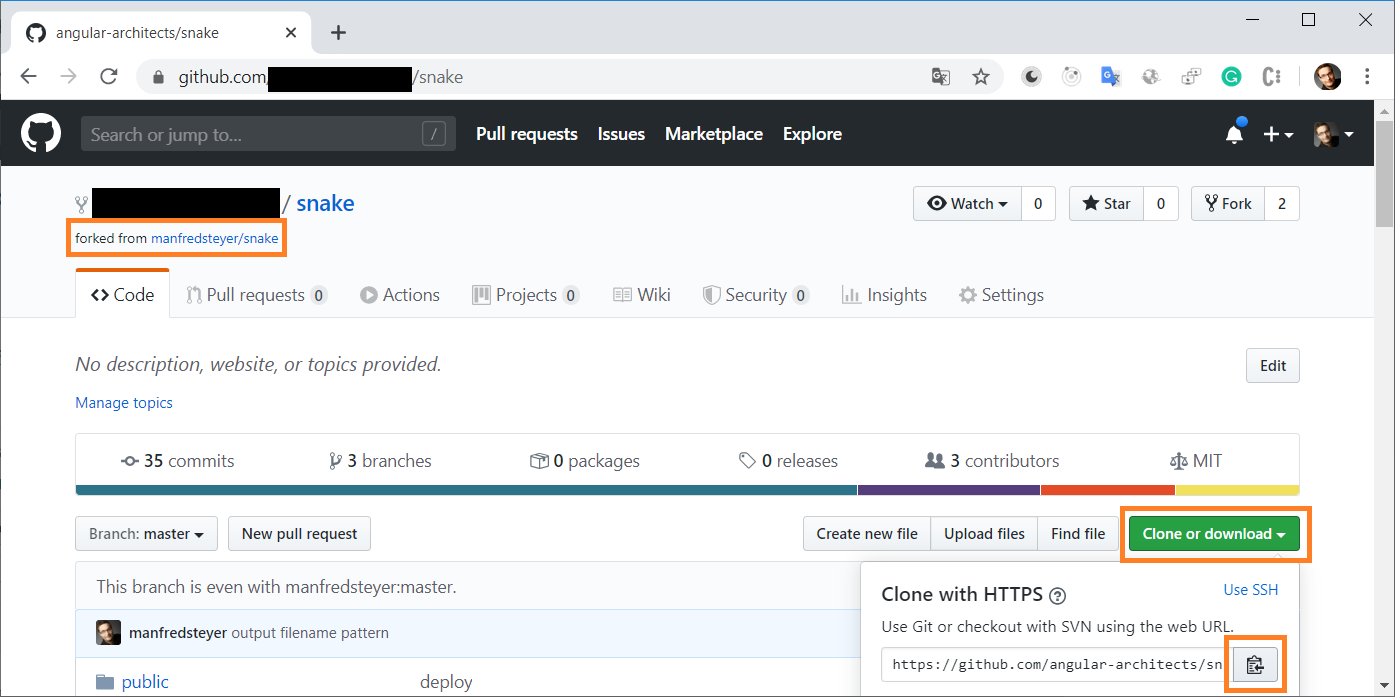Click browser back arrow
Image resolution: width=1395 pixels, height=697 pixels.
coord(28,77)
